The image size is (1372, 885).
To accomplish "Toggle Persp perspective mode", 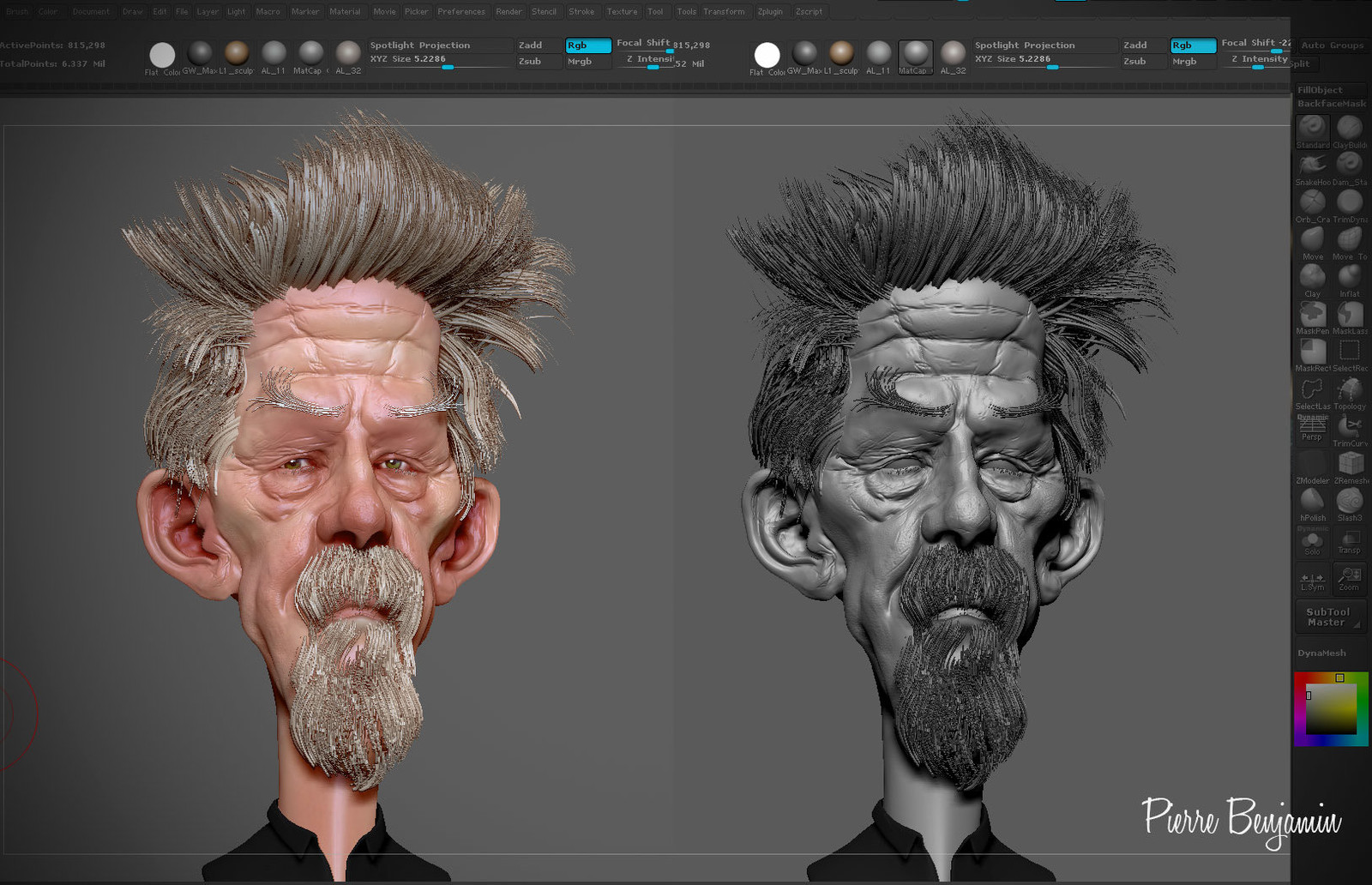I will [1312, 430].
